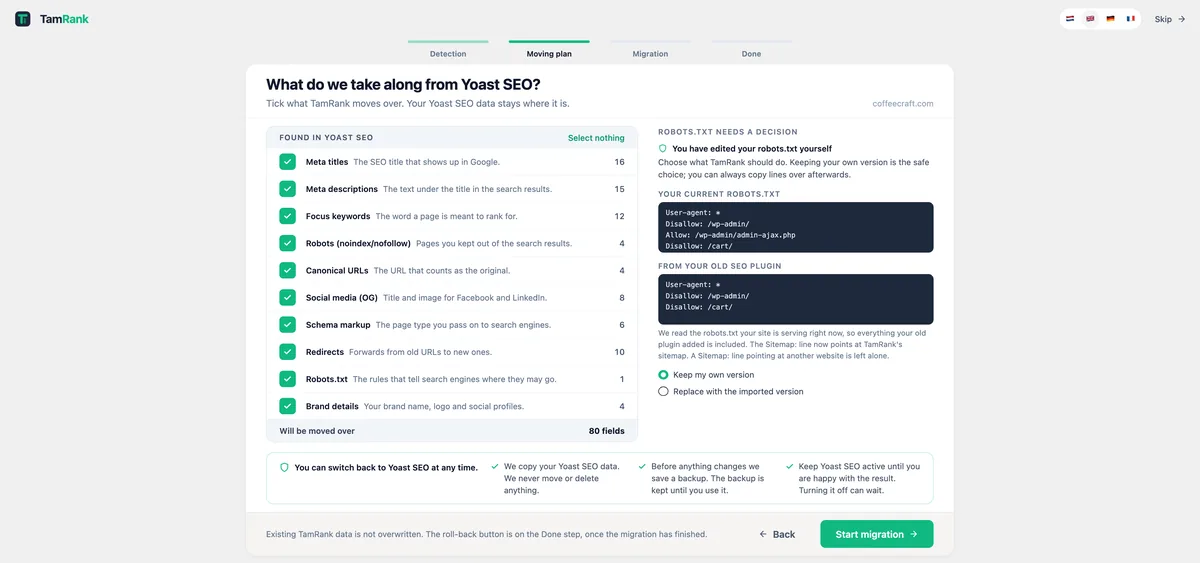This screenshot has height=563, width=1200.
Task: Click the Back button
Action: 777,534
